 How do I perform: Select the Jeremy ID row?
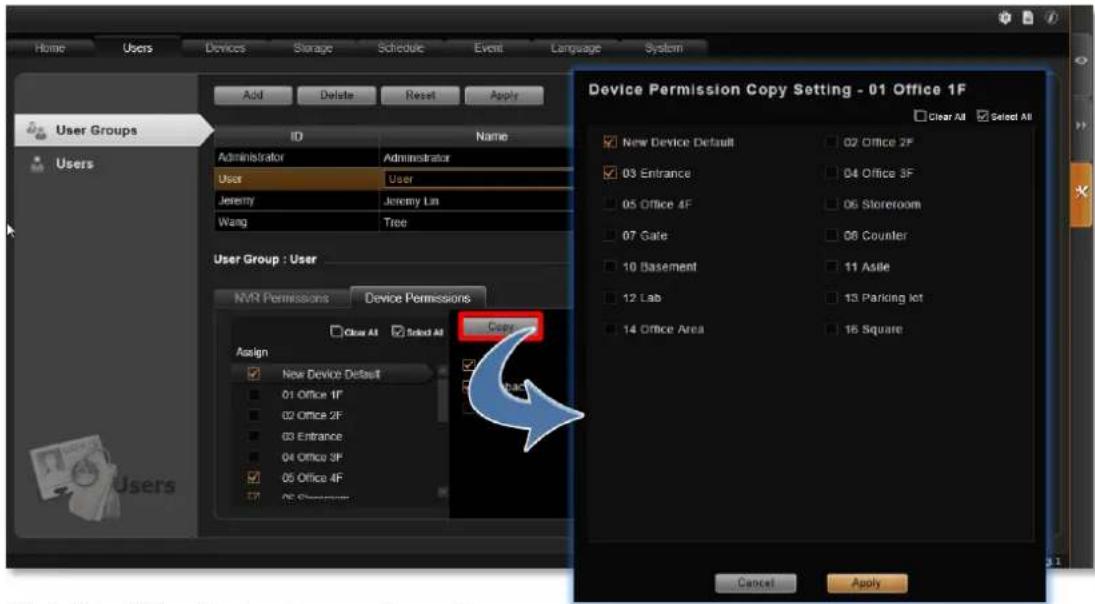[297, 200]
